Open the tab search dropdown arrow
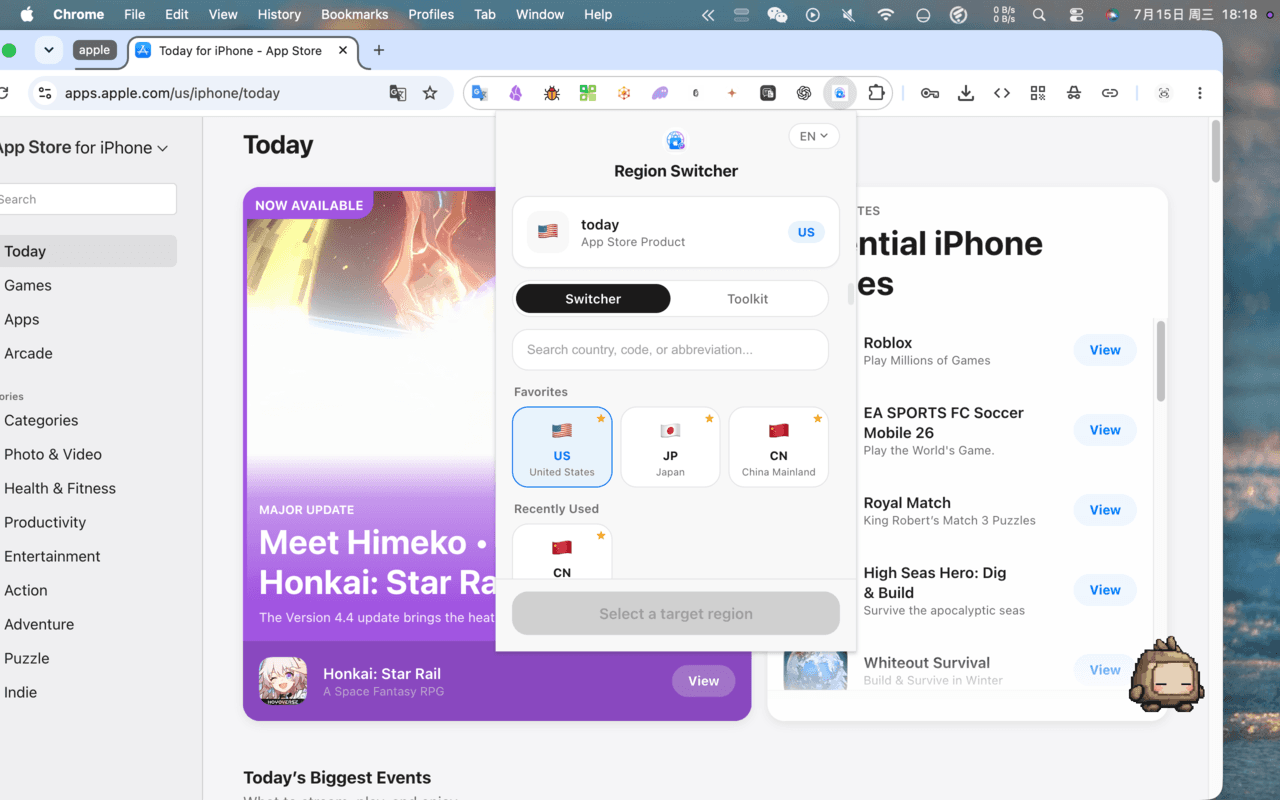This screenshot has width=1280, height=800. pyautogui.click(x=48, y=50)
